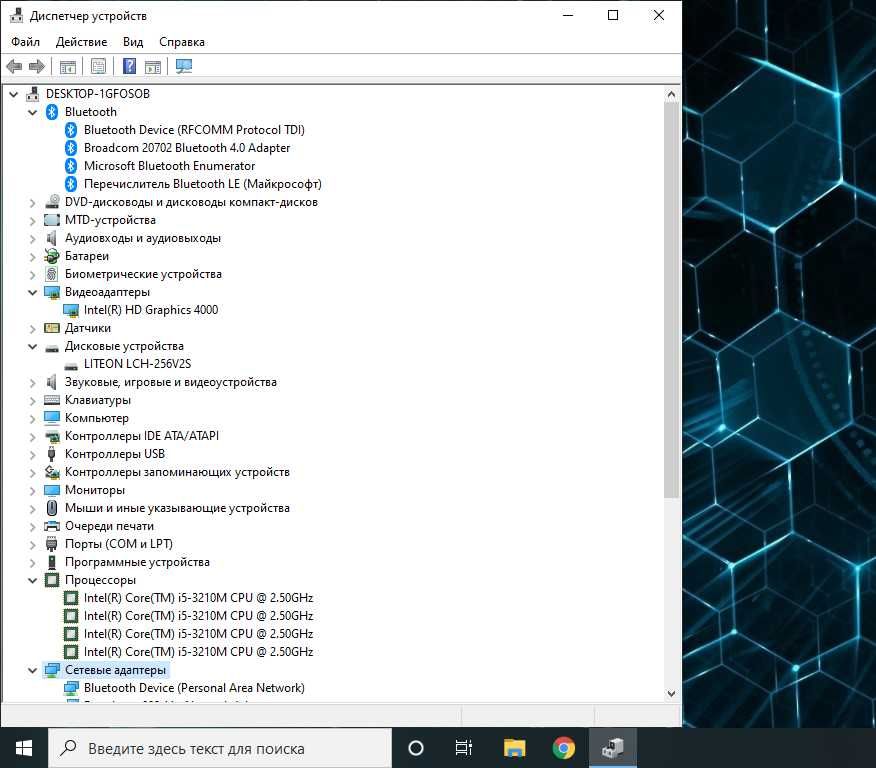
Task: Click the Видеоадаптеры category icon
Action: click(x=52, y=292)
